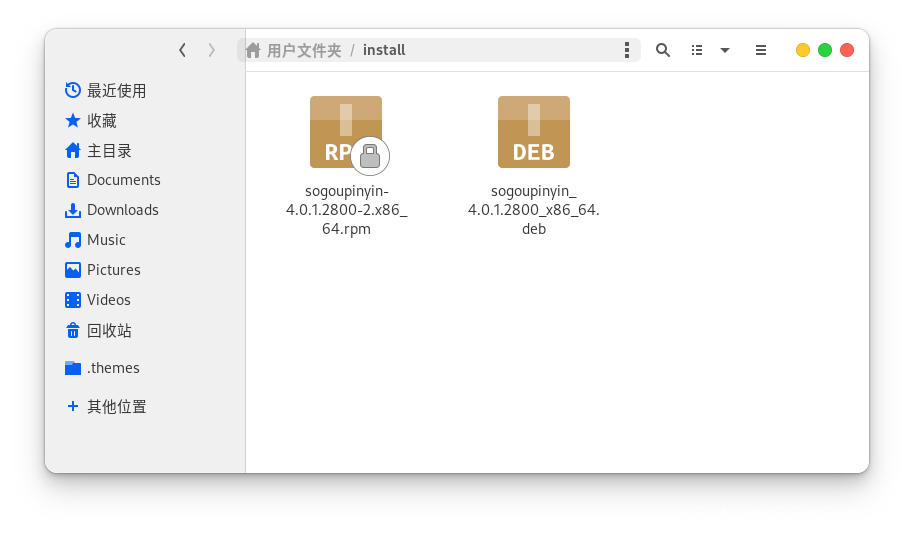The width and height of the screenshot is (914, 534).
Task: Click the install path segment
Action: pos(384,50)
